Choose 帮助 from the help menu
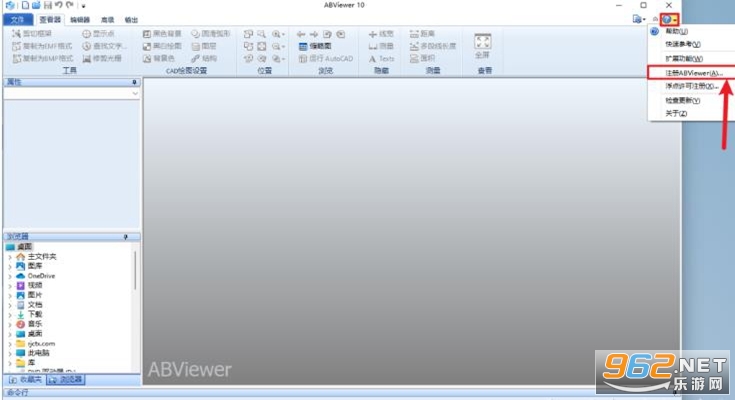Screen dimensions: 735x400 pyautogui.click(x=676, y=31)
